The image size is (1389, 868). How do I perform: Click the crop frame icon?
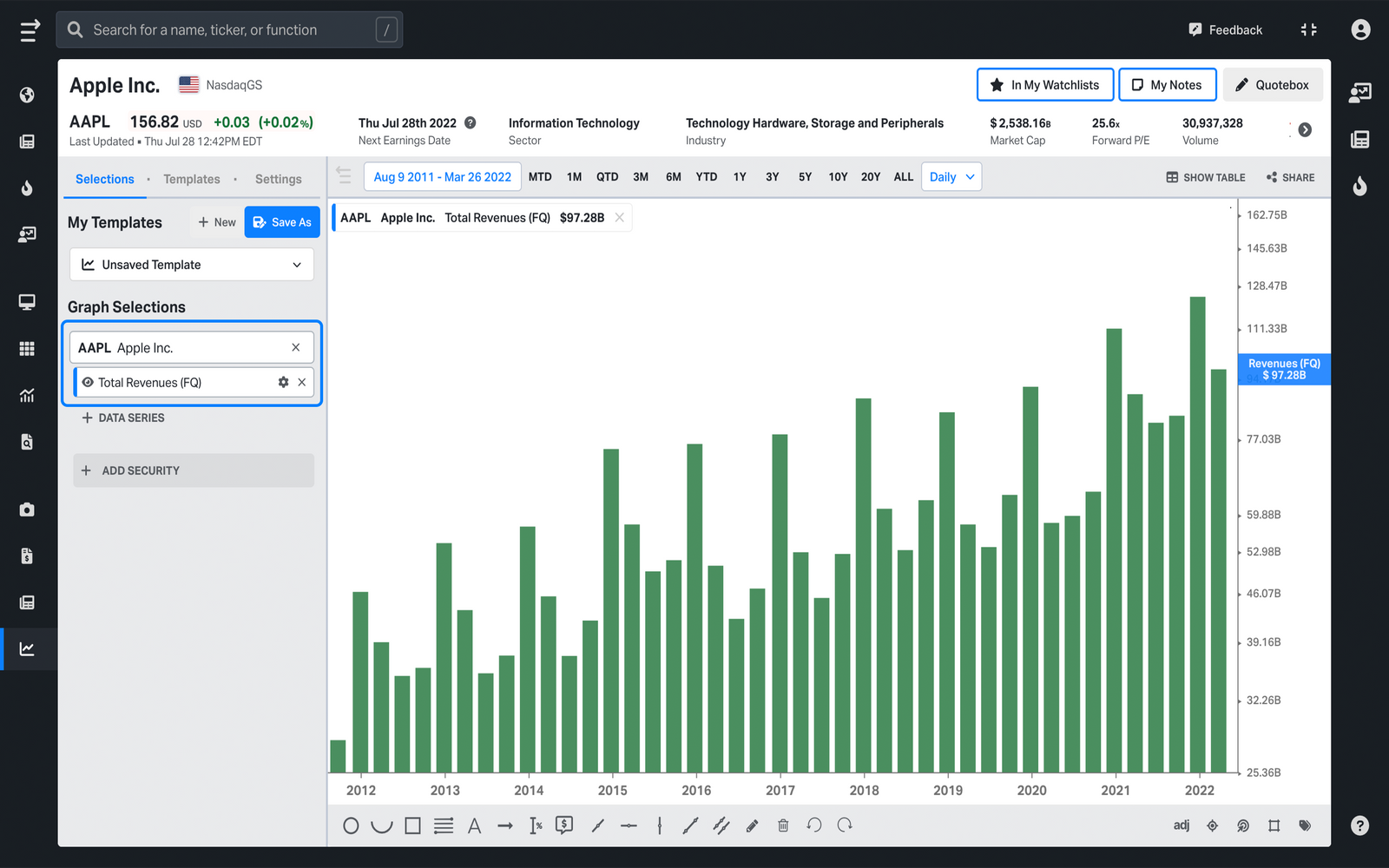tap(1274, 825)
